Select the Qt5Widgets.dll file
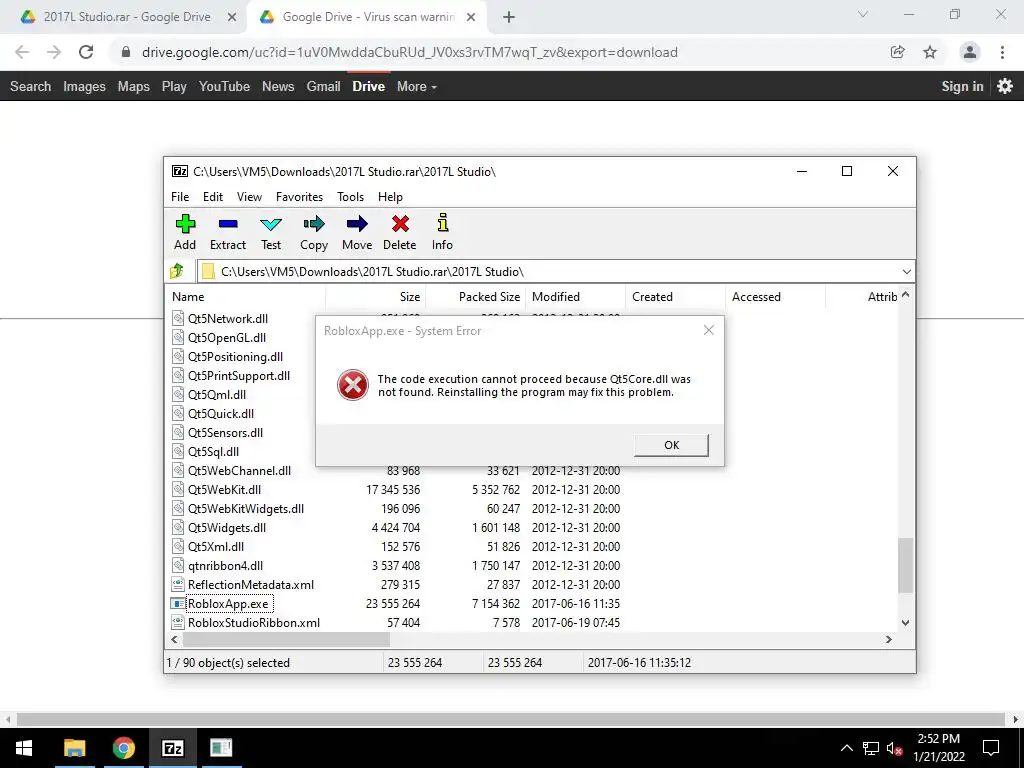The image size is (1024, 768). click(227, 527)
